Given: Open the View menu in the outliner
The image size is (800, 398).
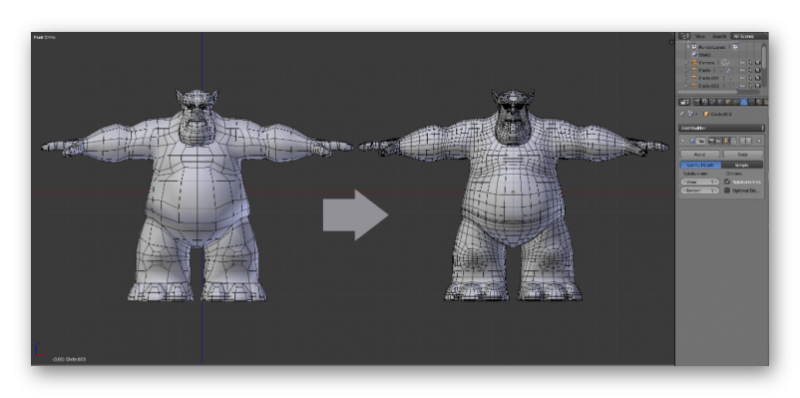Looking at the screenshot, I should pyautogui.click(x=700, y=36).
